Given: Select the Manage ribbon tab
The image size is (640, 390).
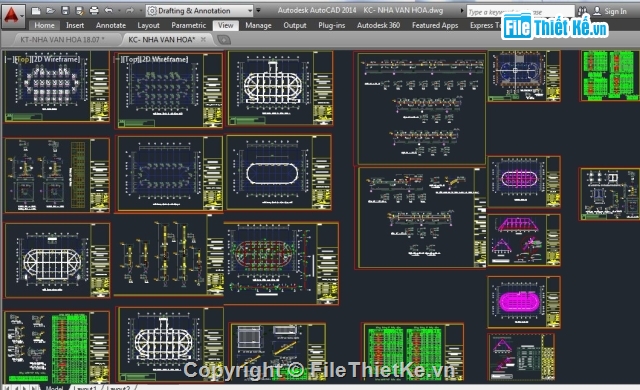Looking at the screenshot, I should pyautogui.click(x=258, y=25).
